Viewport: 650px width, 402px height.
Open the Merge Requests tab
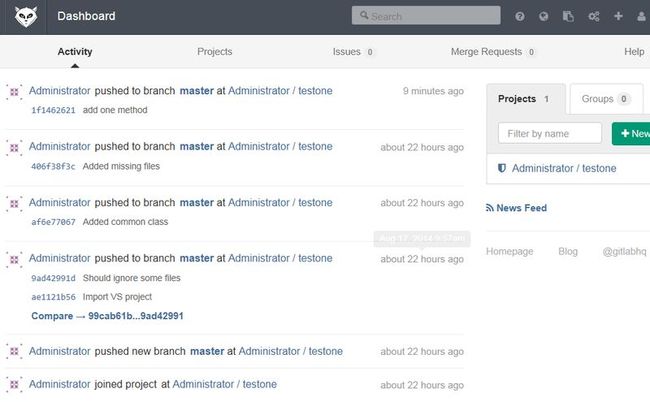click(x=492, y=52)
